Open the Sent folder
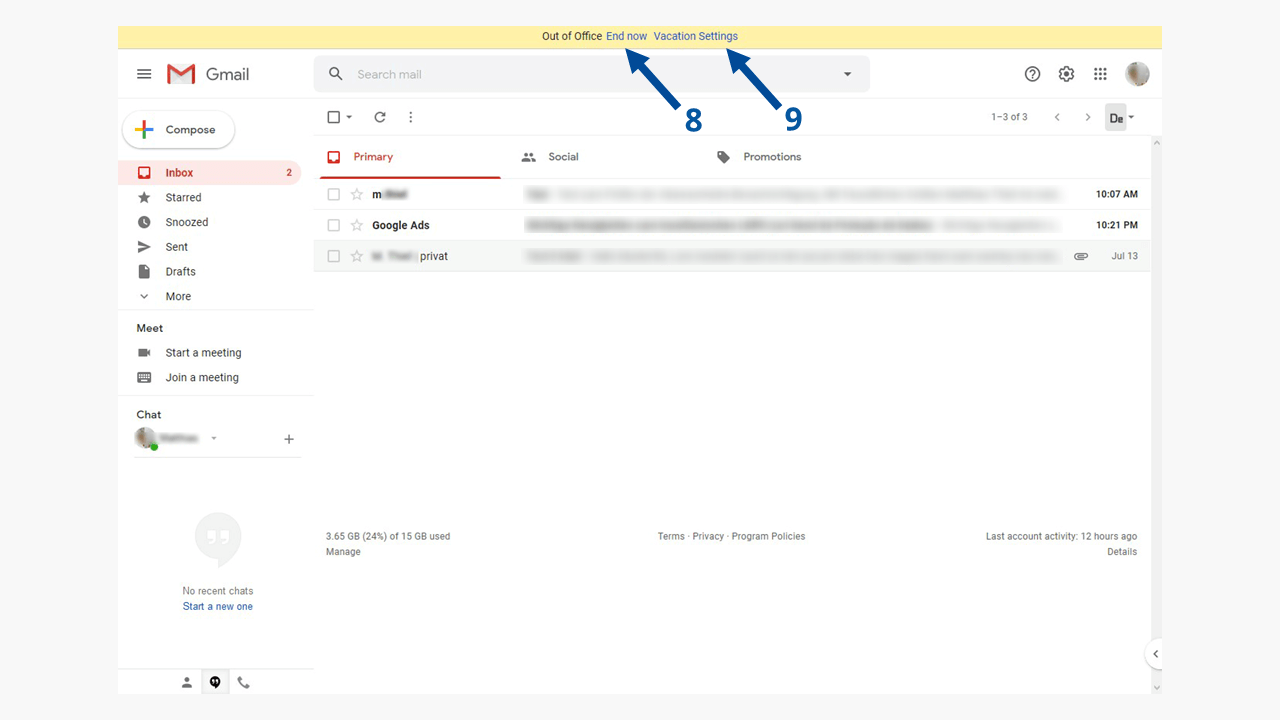Screen dimensions: 1280x720 pos(209,247)
